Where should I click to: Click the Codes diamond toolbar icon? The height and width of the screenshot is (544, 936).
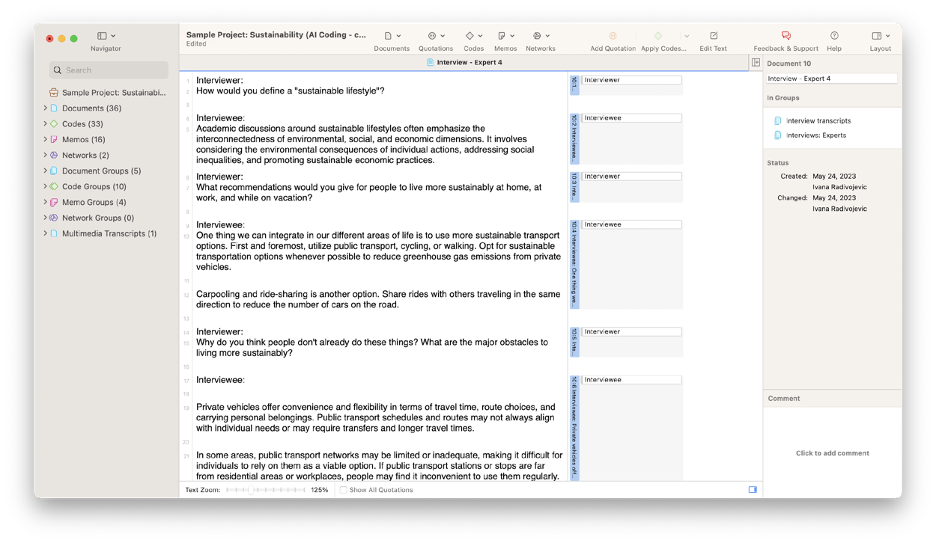(470, 36)
